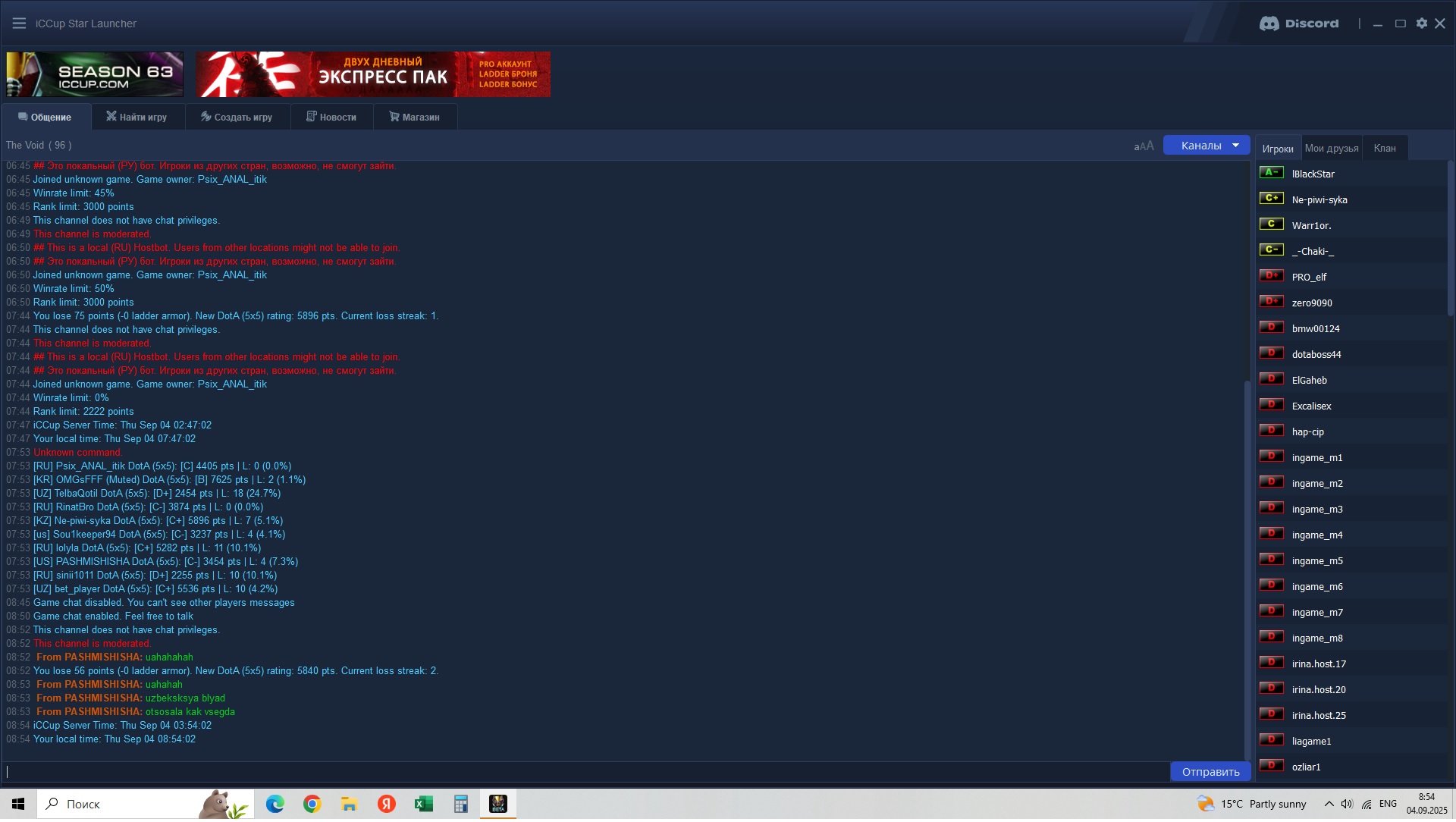Screen dimensions: 1456x822
Task: Click D+ rank icon next to PRO_elf
Action: 1272,276
